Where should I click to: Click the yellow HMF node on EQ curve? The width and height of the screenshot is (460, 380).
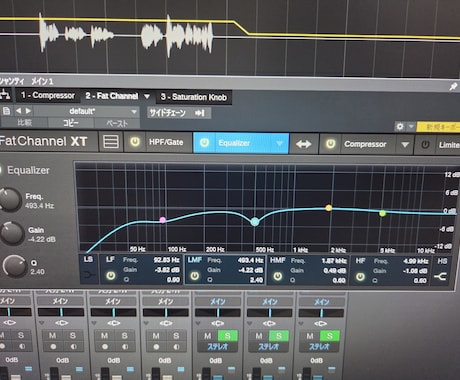[329, 208]
